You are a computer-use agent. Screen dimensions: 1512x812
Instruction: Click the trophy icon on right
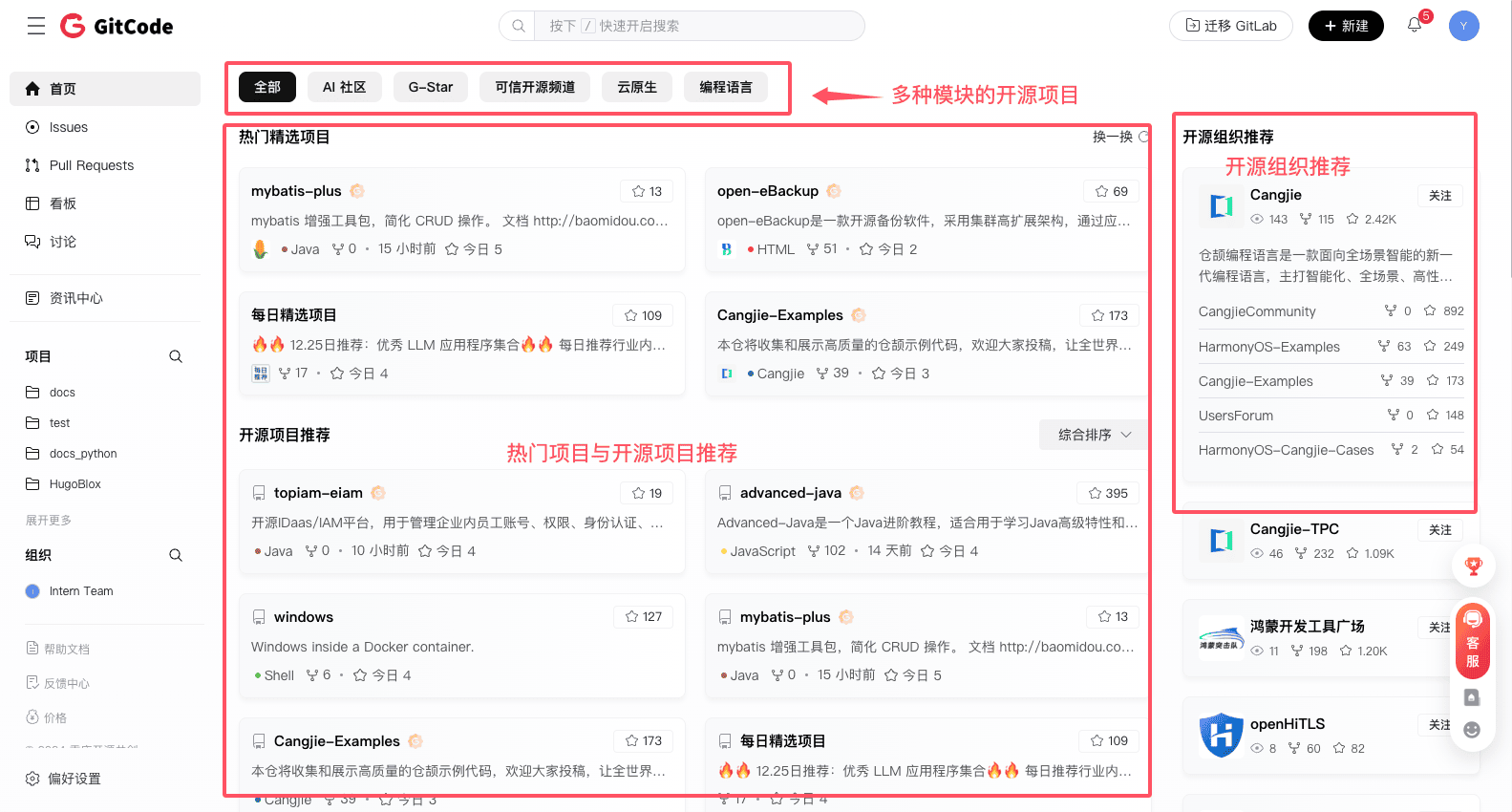[x=1473, y=566]
